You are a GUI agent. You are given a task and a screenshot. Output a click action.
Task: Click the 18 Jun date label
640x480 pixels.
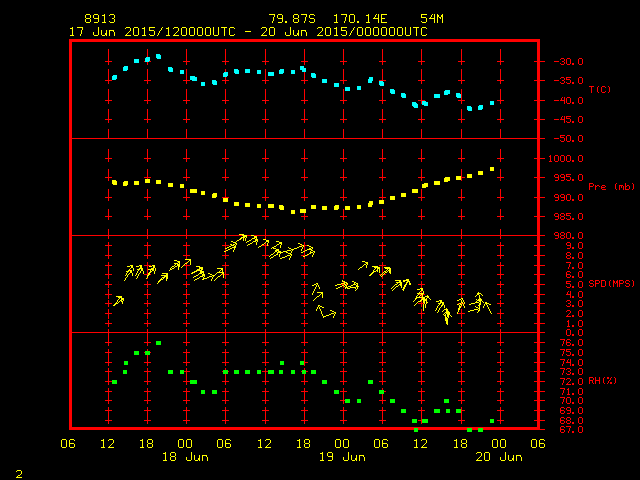pyautogui.click(x=185, y=457)
